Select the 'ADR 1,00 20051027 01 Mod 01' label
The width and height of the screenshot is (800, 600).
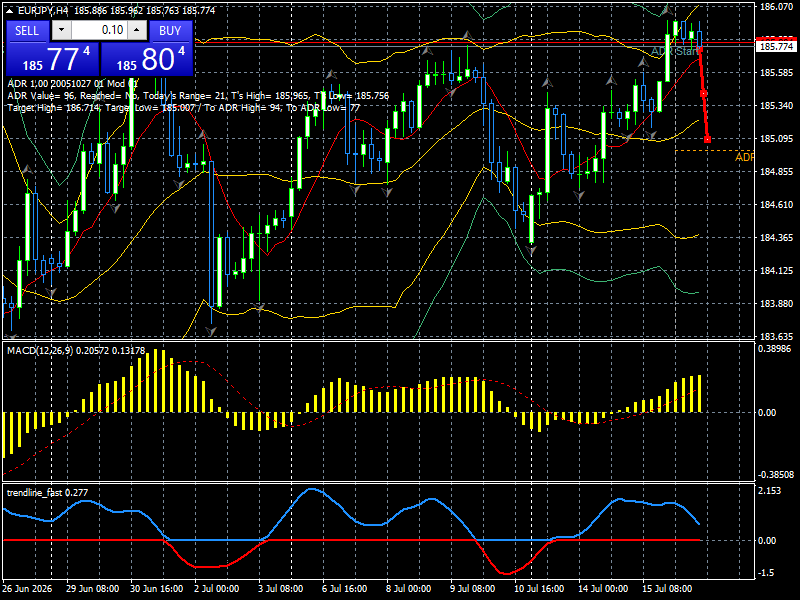(72, 84)
